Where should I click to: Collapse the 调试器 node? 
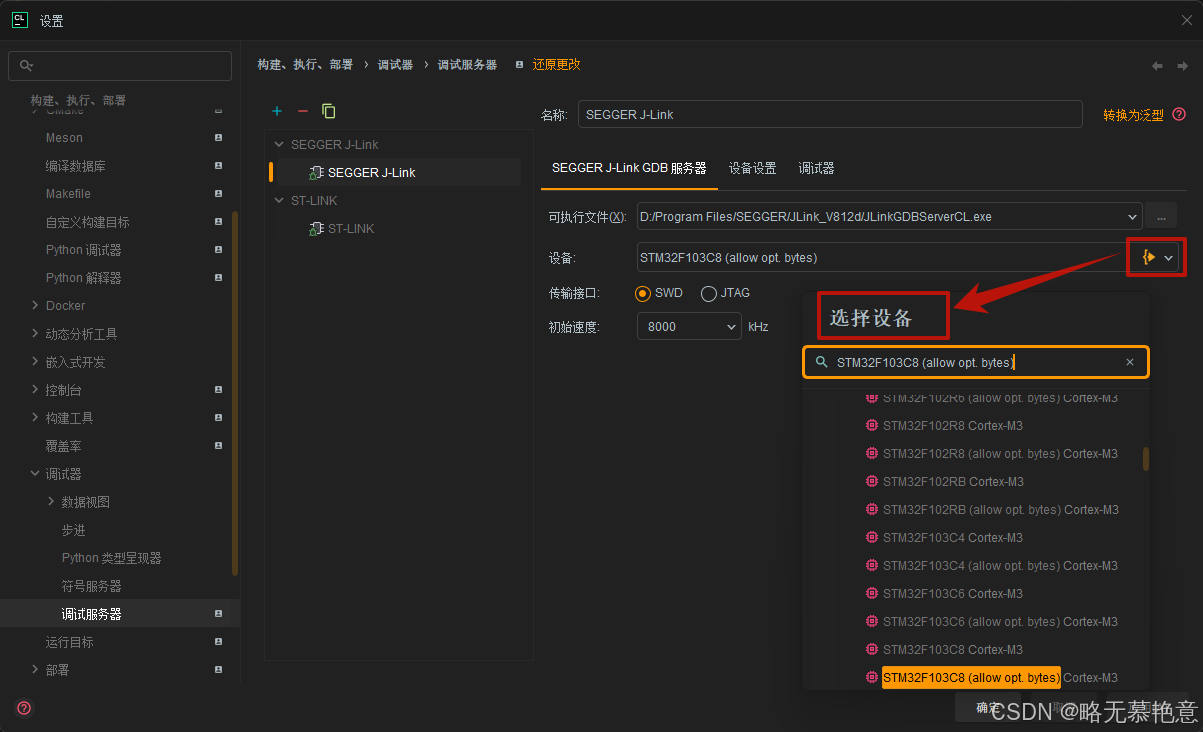[x=35, y=474]
